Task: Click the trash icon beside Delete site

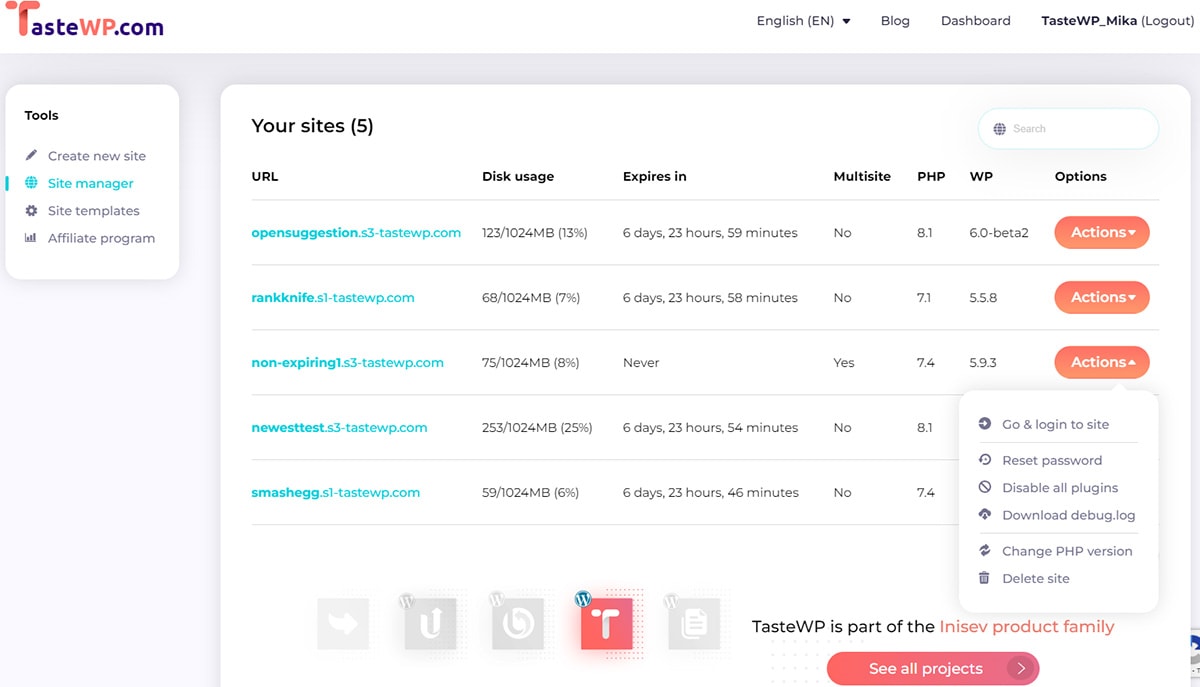Action: click(x=985, y=578)
